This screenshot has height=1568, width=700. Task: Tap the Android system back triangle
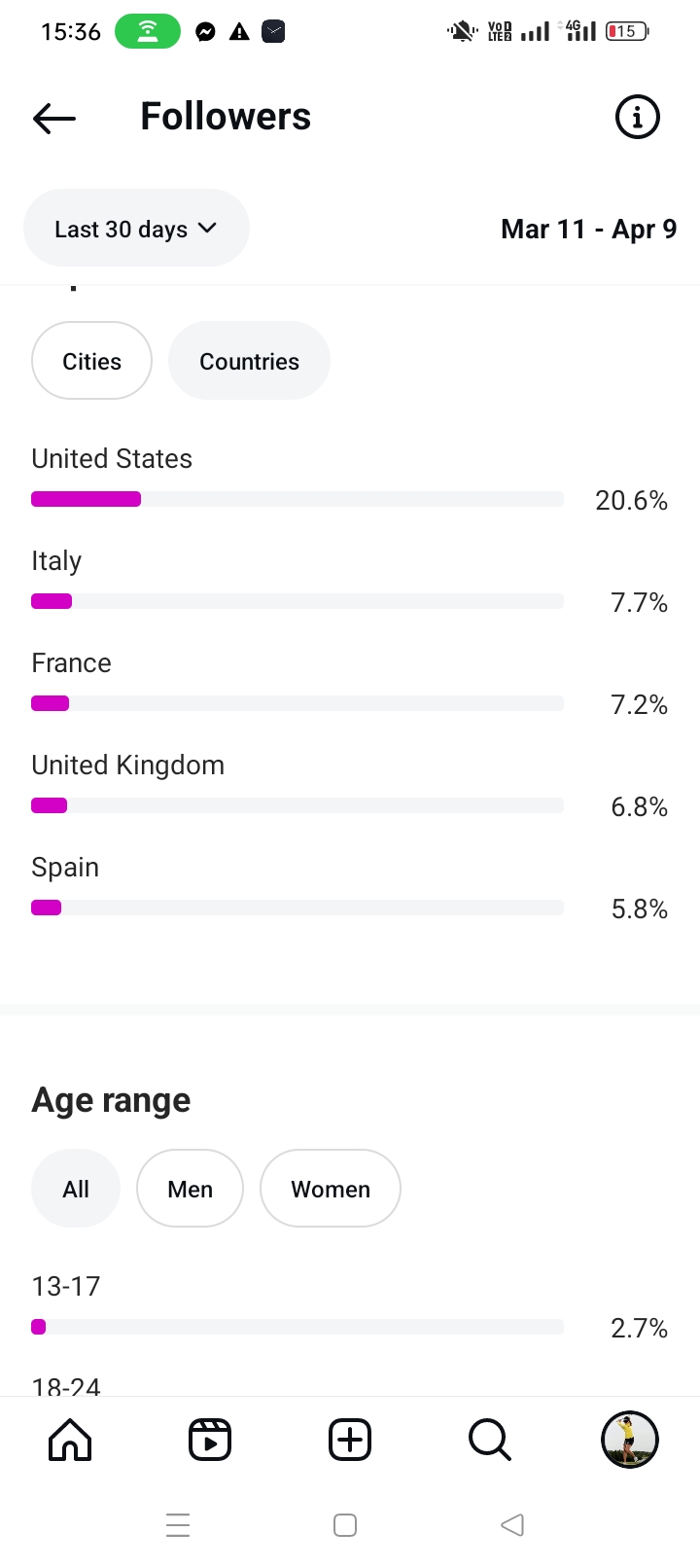coord(512,1524)
